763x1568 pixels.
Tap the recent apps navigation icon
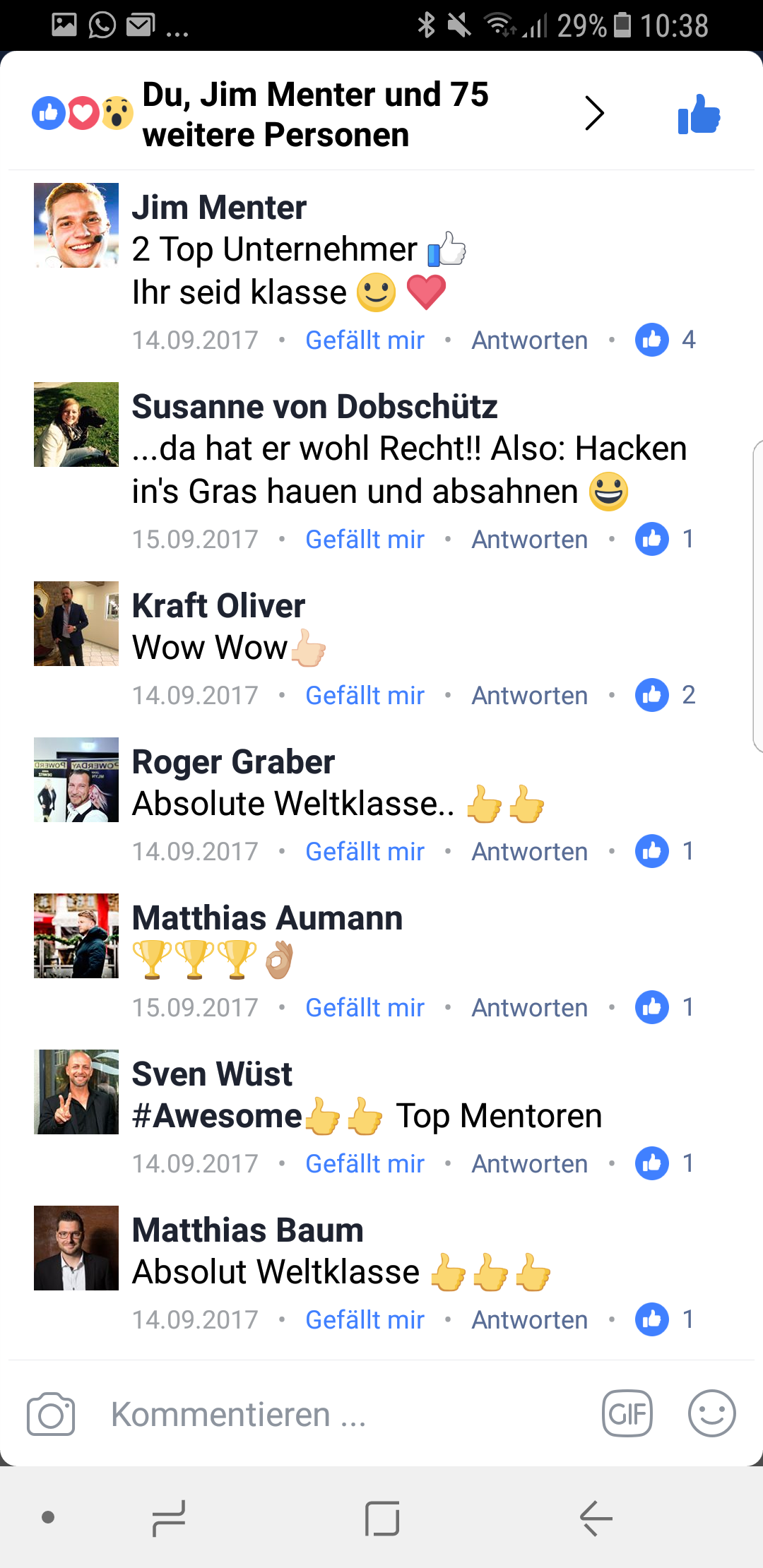pos(169,1518)
